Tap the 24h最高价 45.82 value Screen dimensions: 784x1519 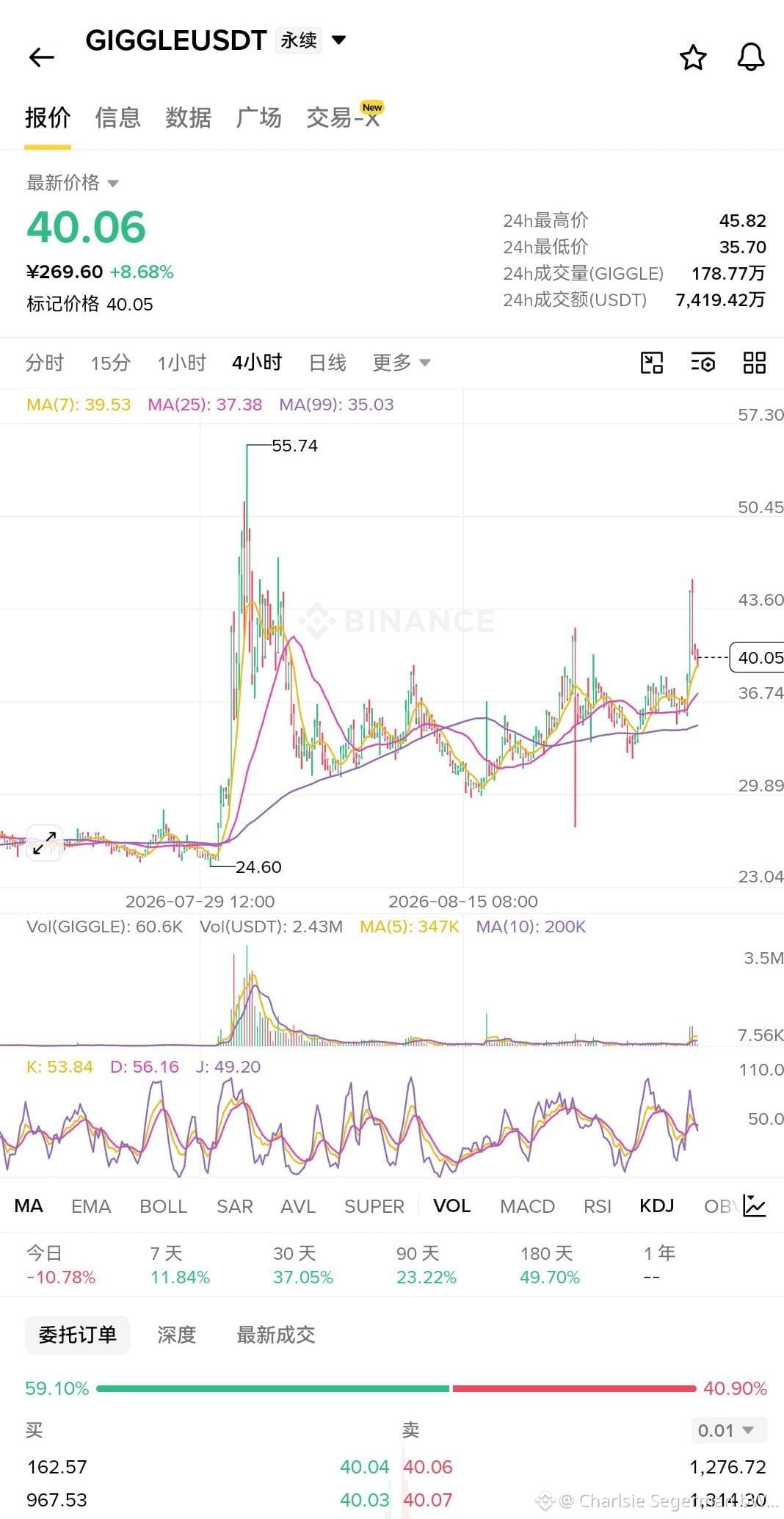743,221
